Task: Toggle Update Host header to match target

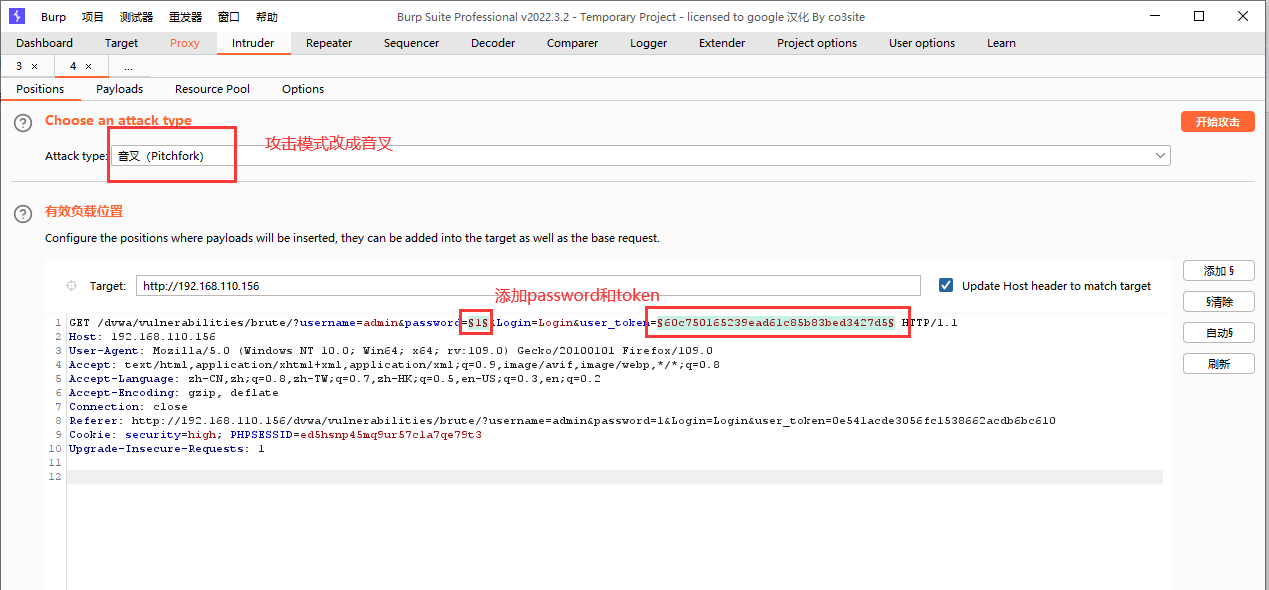Action: point(946,285)
